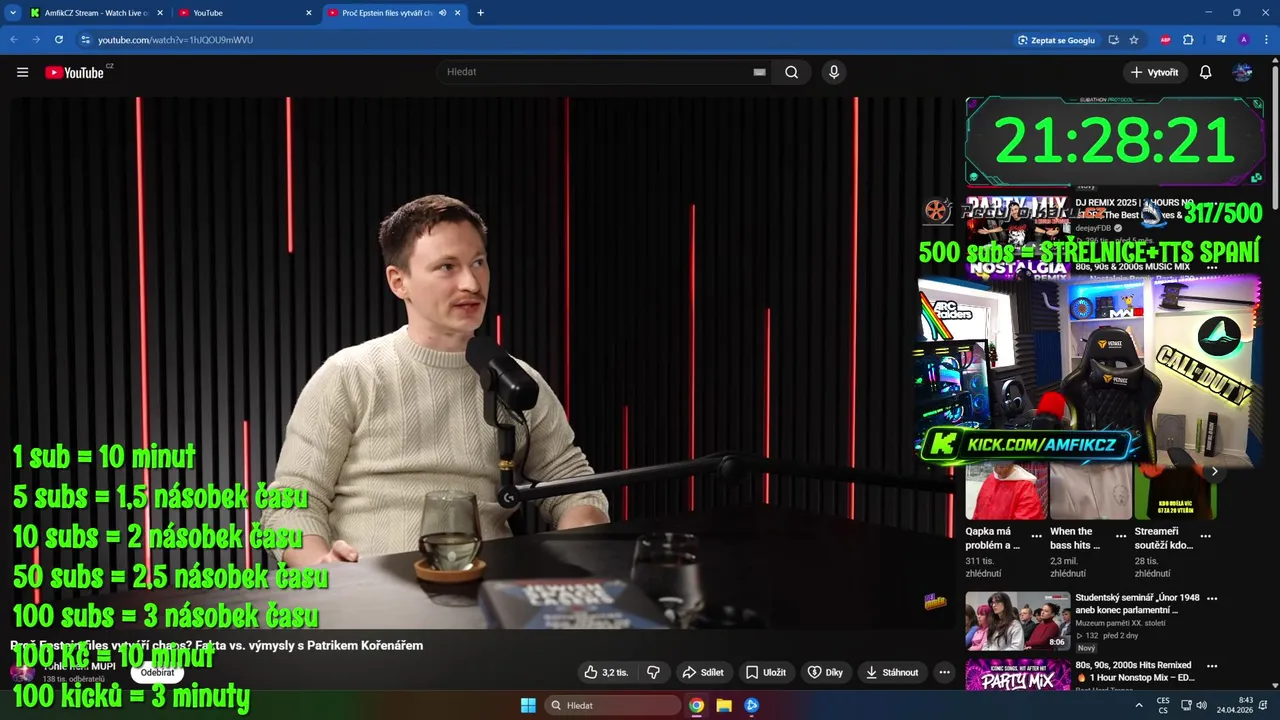This screenshot has height=720, width=1280.
Task: Start voice search with the microphone icon
Action: tap(833, 72)
